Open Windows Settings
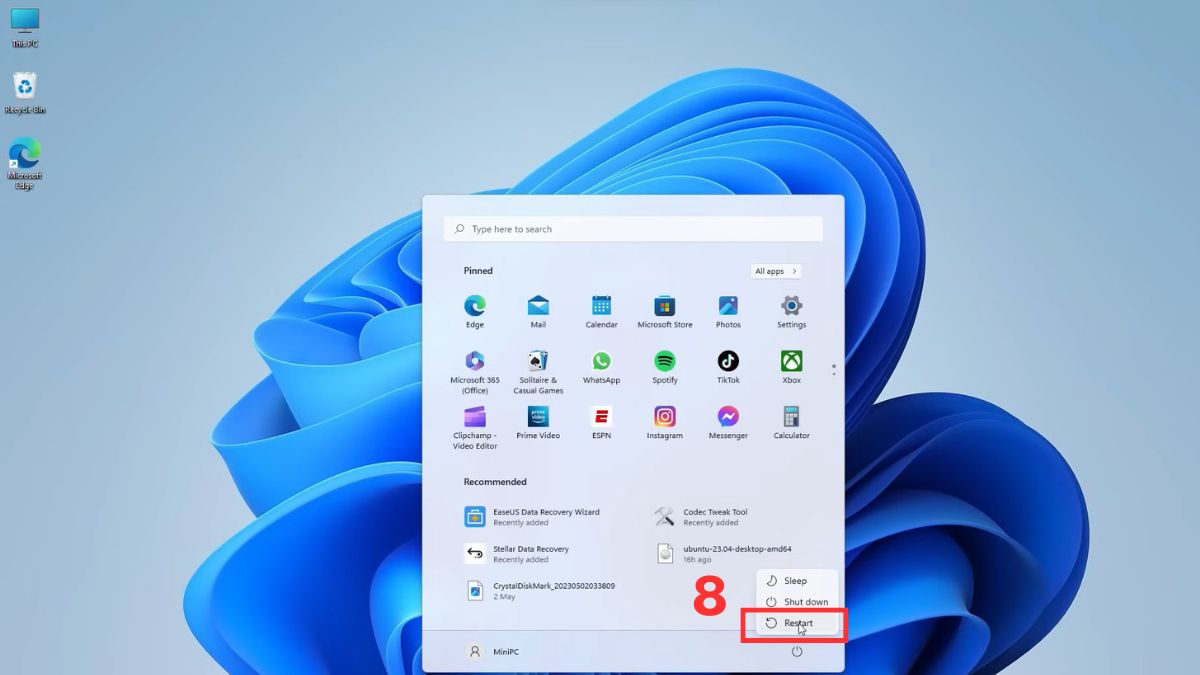The width and height of the screenshot is (1200, 675). click(x=791, y=311)
